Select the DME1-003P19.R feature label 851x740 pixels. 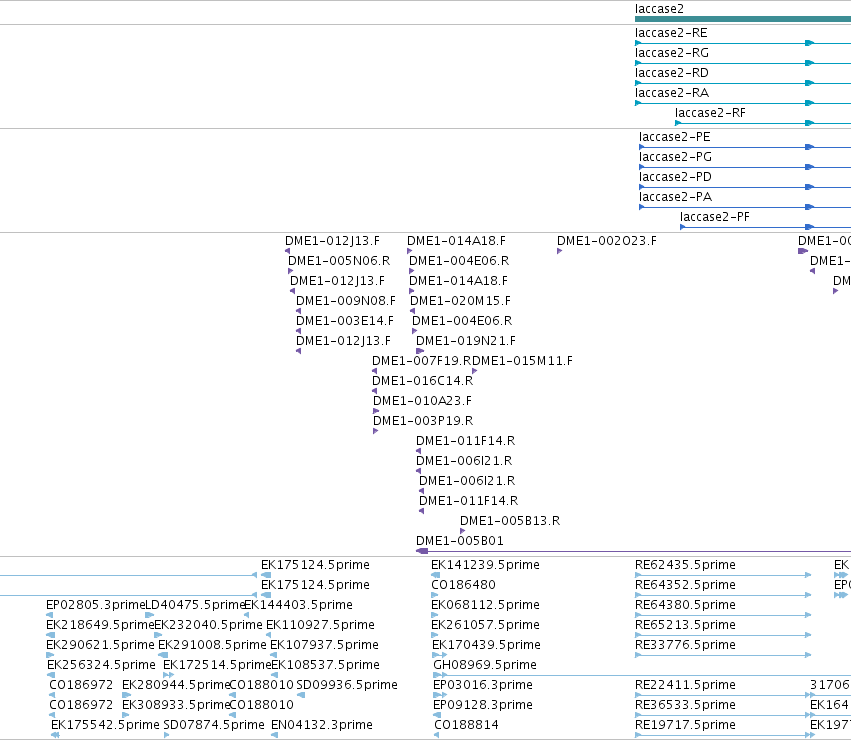pyautogui.click(x=423, y=421)
